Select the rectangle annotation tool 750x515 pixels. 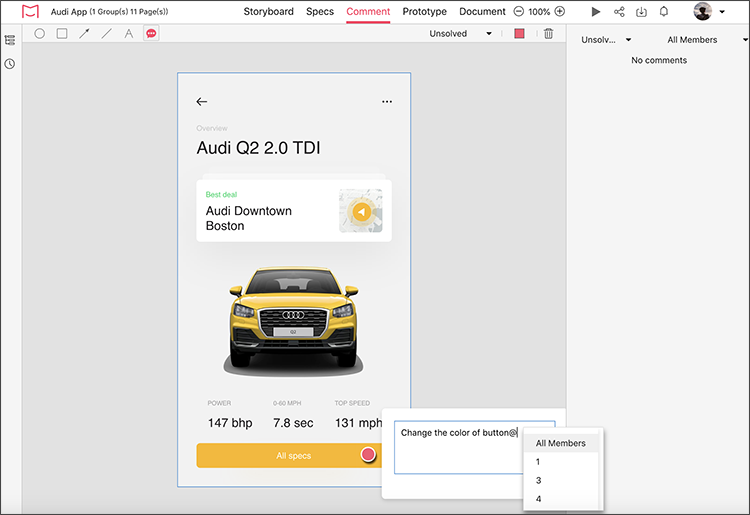[x=62, y=33]
